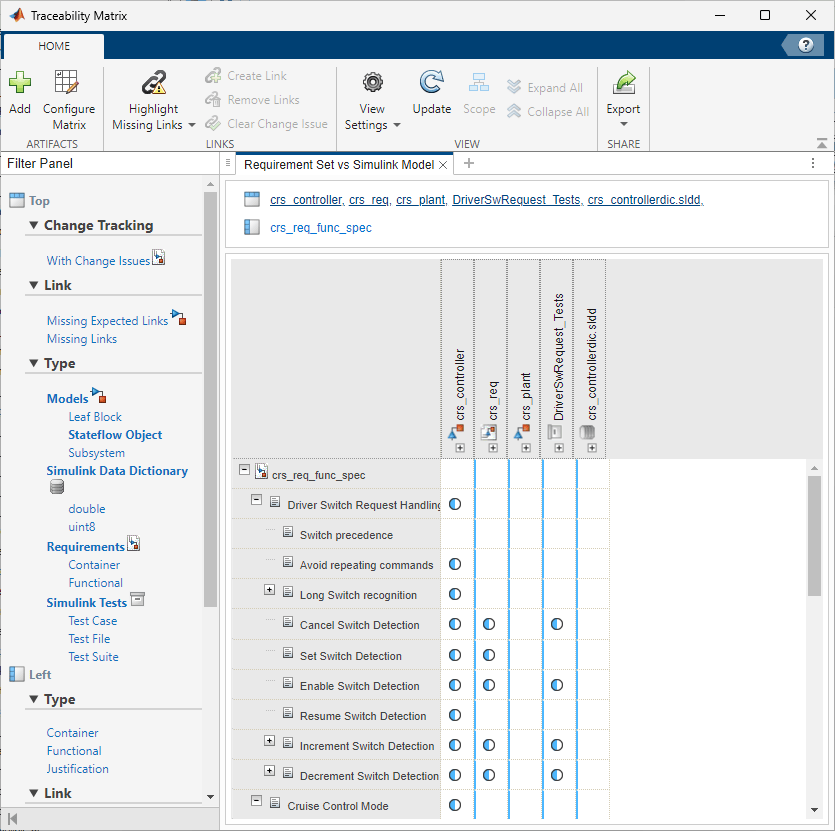Screen dimensions: 835x831
Task: Expand the crs_controller column header
Action: pos(460,448)
